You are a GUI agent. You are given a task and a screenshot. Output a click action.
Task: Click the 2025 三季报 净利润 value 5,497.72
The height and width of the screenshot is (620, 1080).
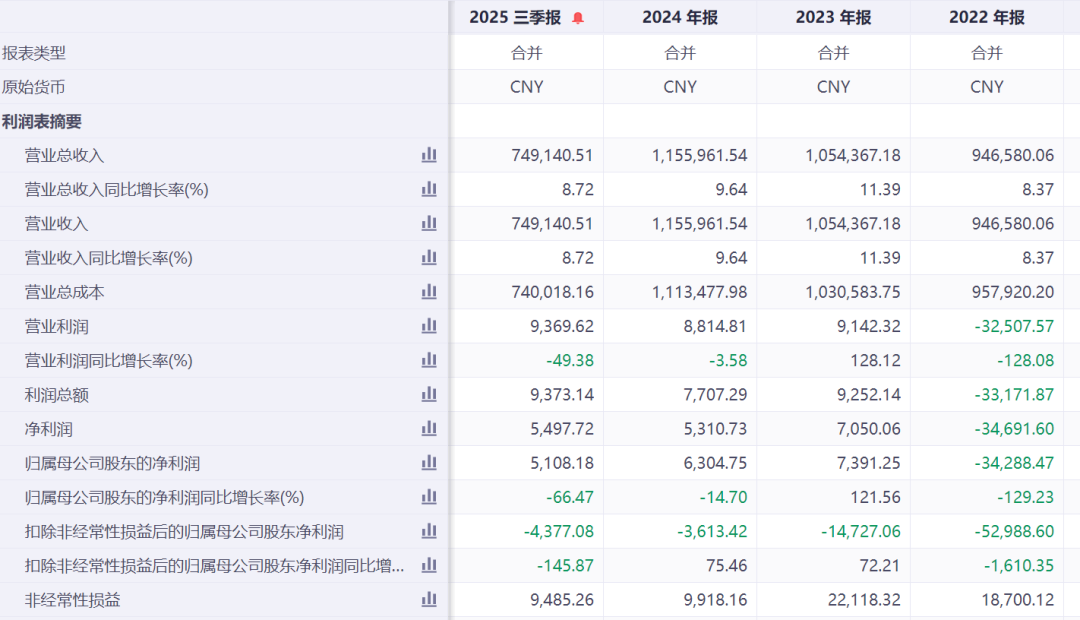[x=561, y=429]
